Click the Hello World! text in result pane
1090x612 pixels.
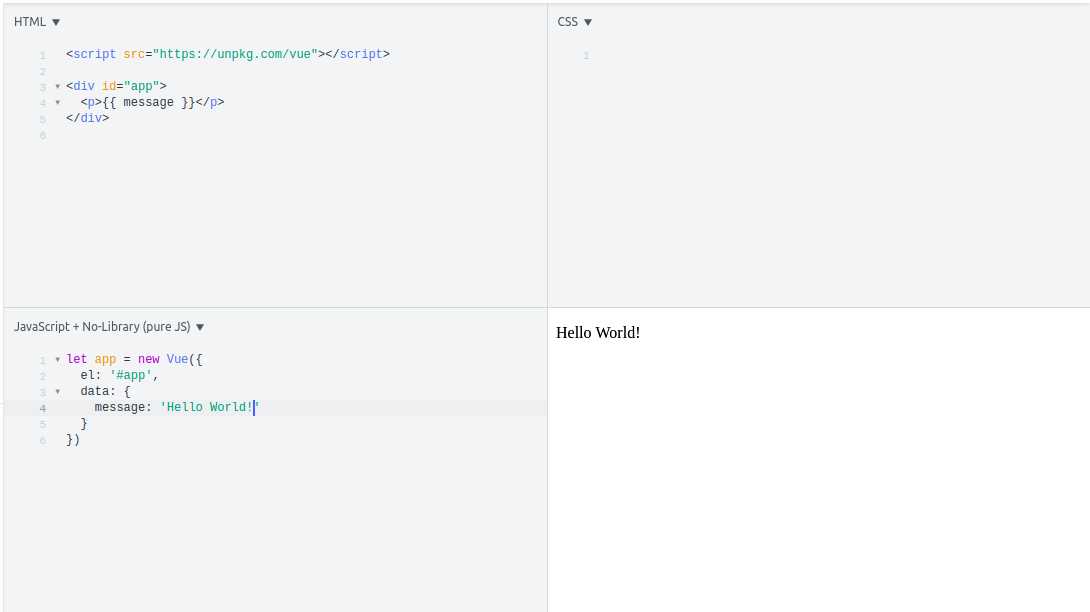[598, 333]
